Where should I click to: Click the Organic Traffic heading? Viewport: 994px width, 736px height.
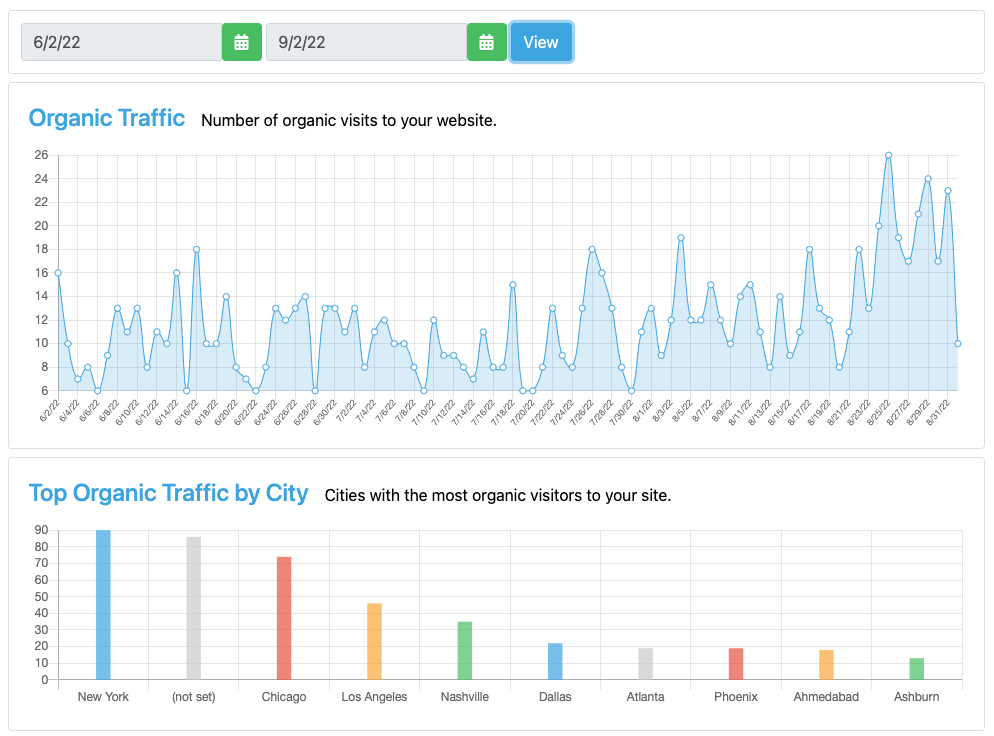click(x=107, y=118)
